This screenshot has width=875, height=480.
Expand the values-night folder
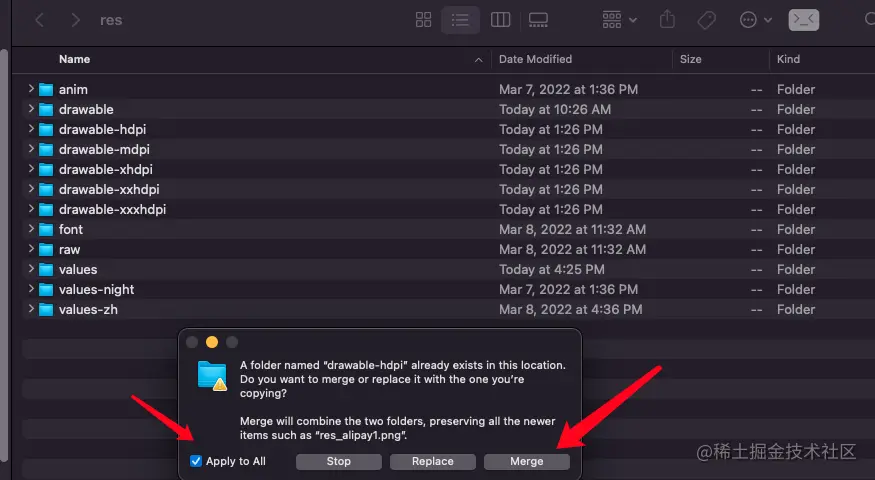(x=31, y=289)
